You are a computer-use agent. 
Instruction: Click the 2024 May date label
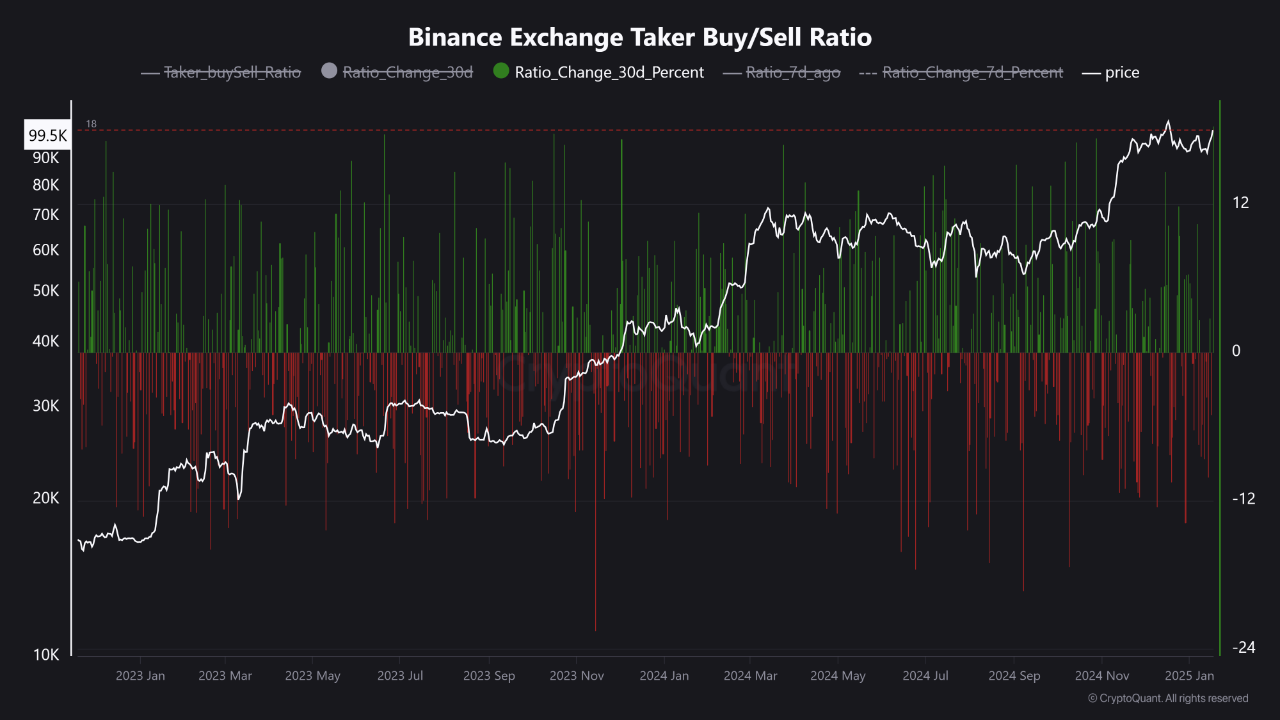click(838, 676)
